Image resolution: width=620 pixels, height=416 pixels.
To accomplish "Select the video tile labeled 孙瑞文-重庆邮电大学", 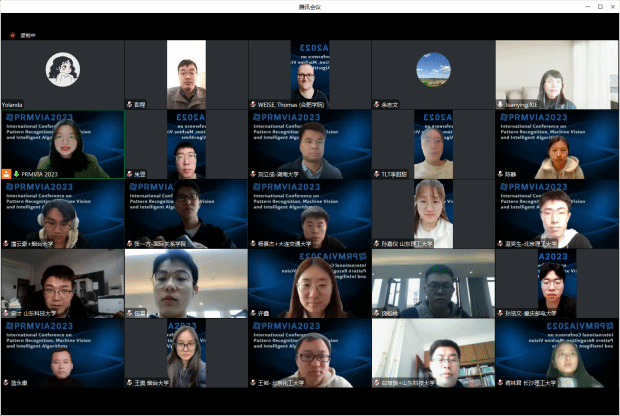I will coord(557,282).
